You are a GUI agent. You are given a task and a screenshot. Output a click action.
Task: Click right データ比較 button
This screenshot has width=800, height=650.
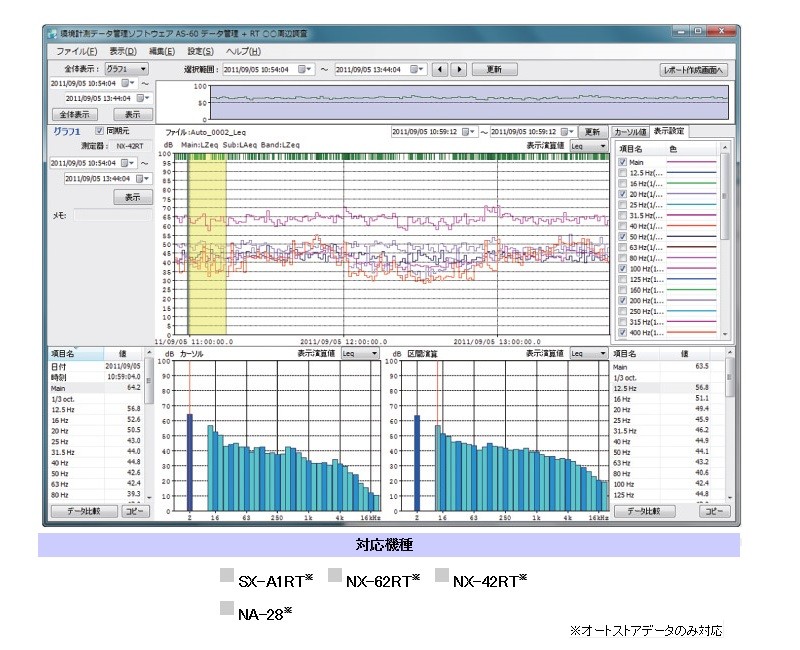tap(644, 511)
